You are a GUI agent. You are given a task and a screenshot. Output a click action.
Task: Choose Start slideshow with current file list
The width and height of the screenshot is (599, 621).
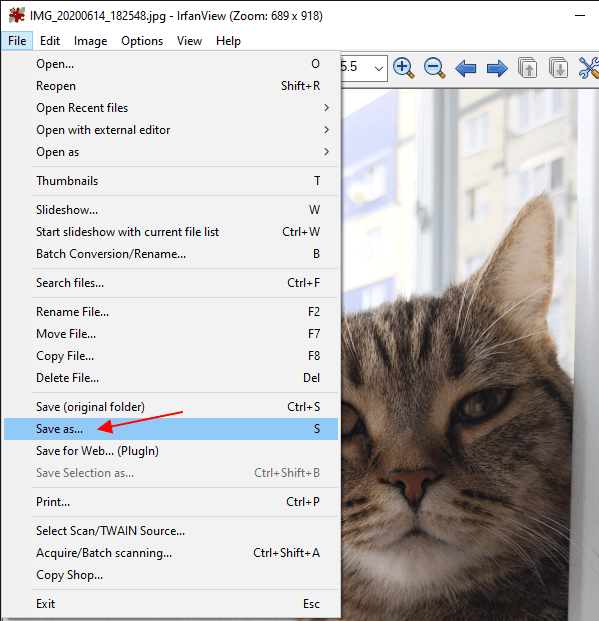coord(171,232)
